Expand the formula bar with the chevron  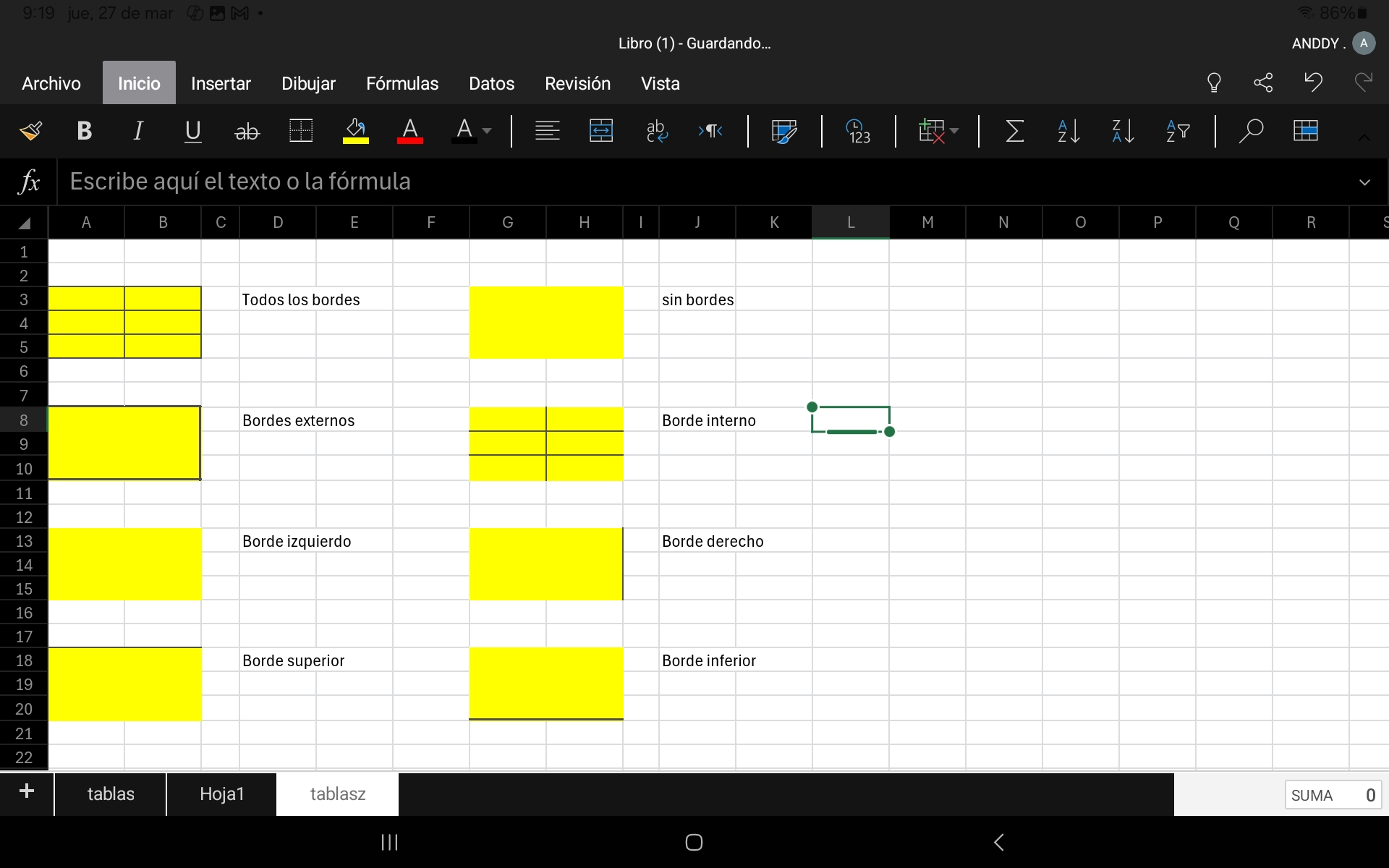tap(1364, 182)
